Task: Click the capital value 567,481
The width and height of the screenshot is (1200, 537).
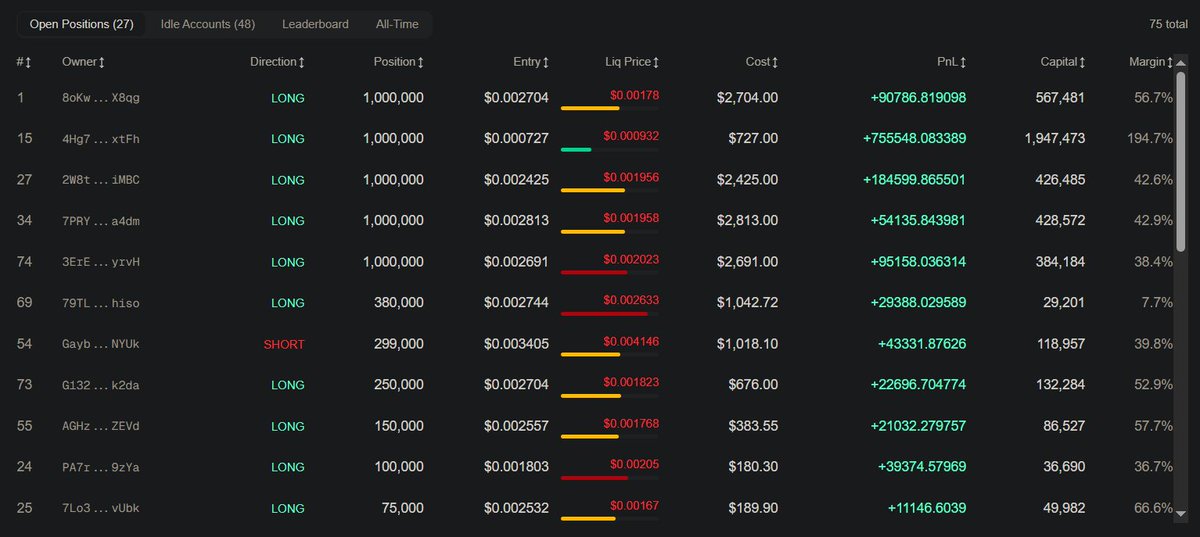Action: (1061, 98)
